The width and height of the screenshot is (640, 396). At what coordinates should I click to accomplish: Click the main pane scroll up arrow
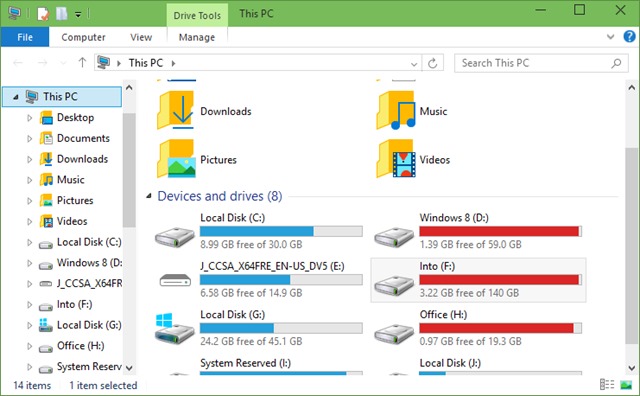pos(631,87)
